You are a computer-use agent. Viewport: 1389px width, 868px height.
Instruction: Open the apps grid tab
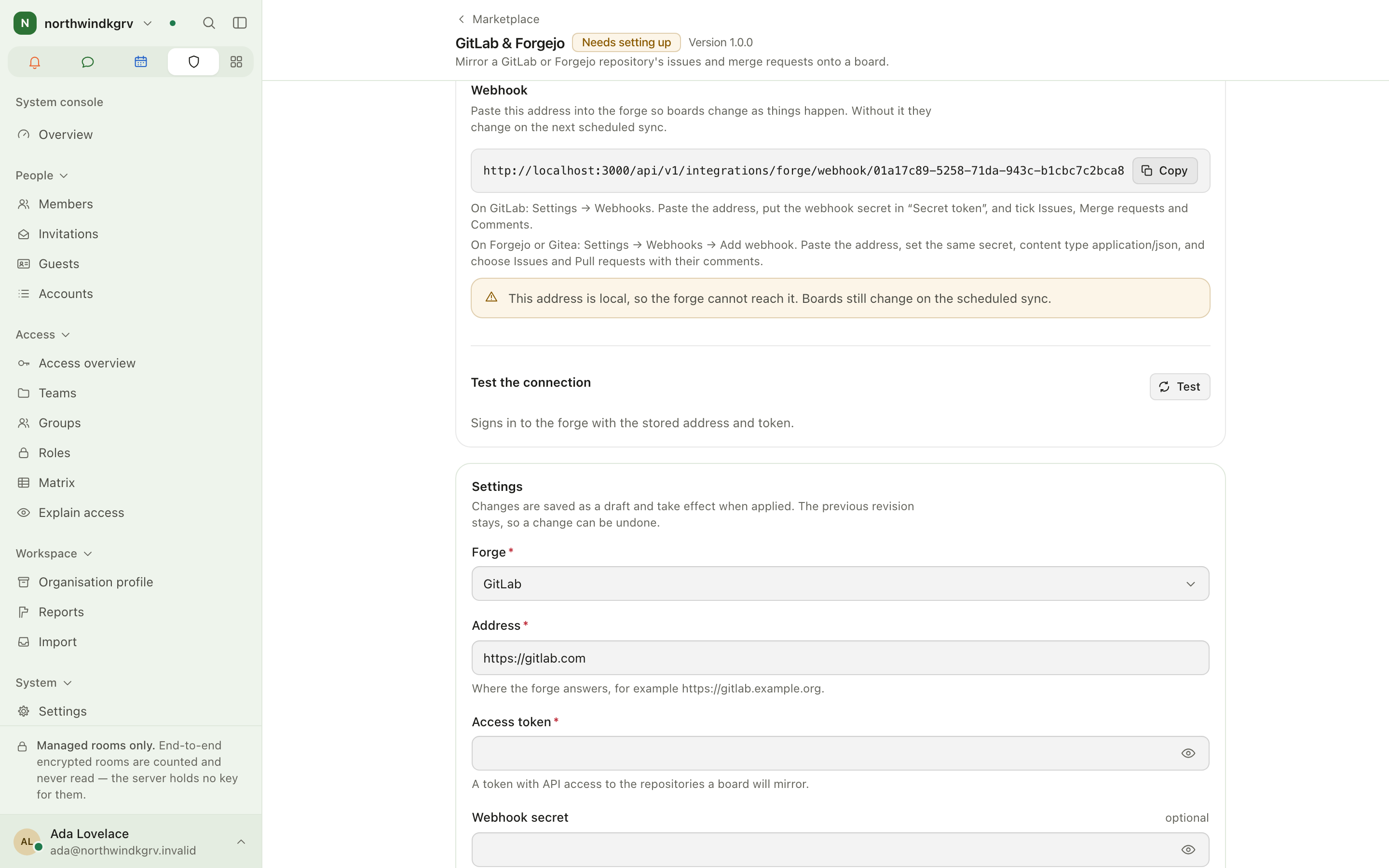236,62
